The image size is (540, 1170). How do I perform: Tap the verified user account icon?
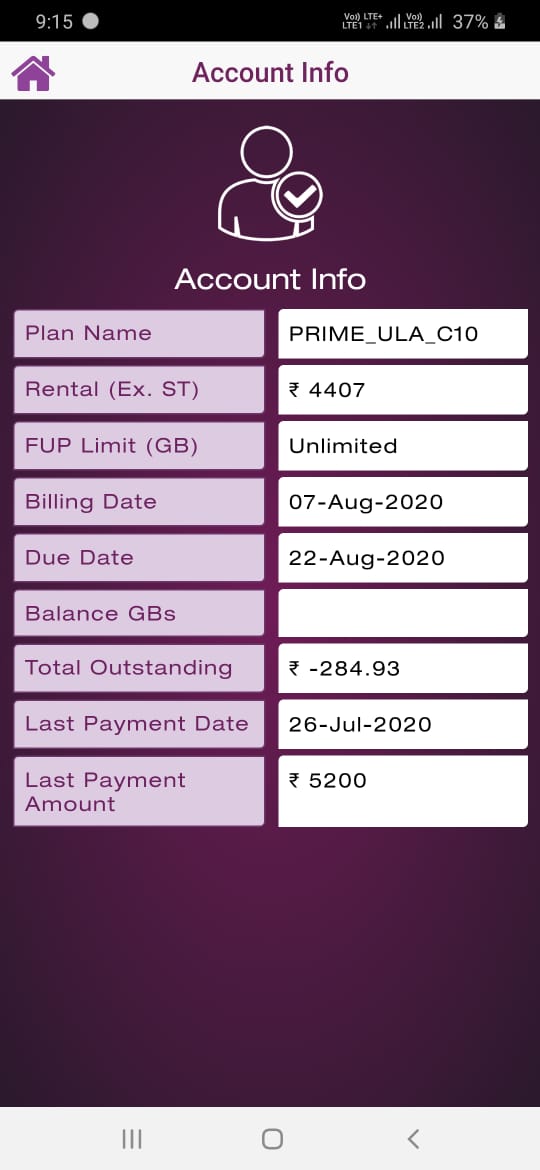(270, 183)
